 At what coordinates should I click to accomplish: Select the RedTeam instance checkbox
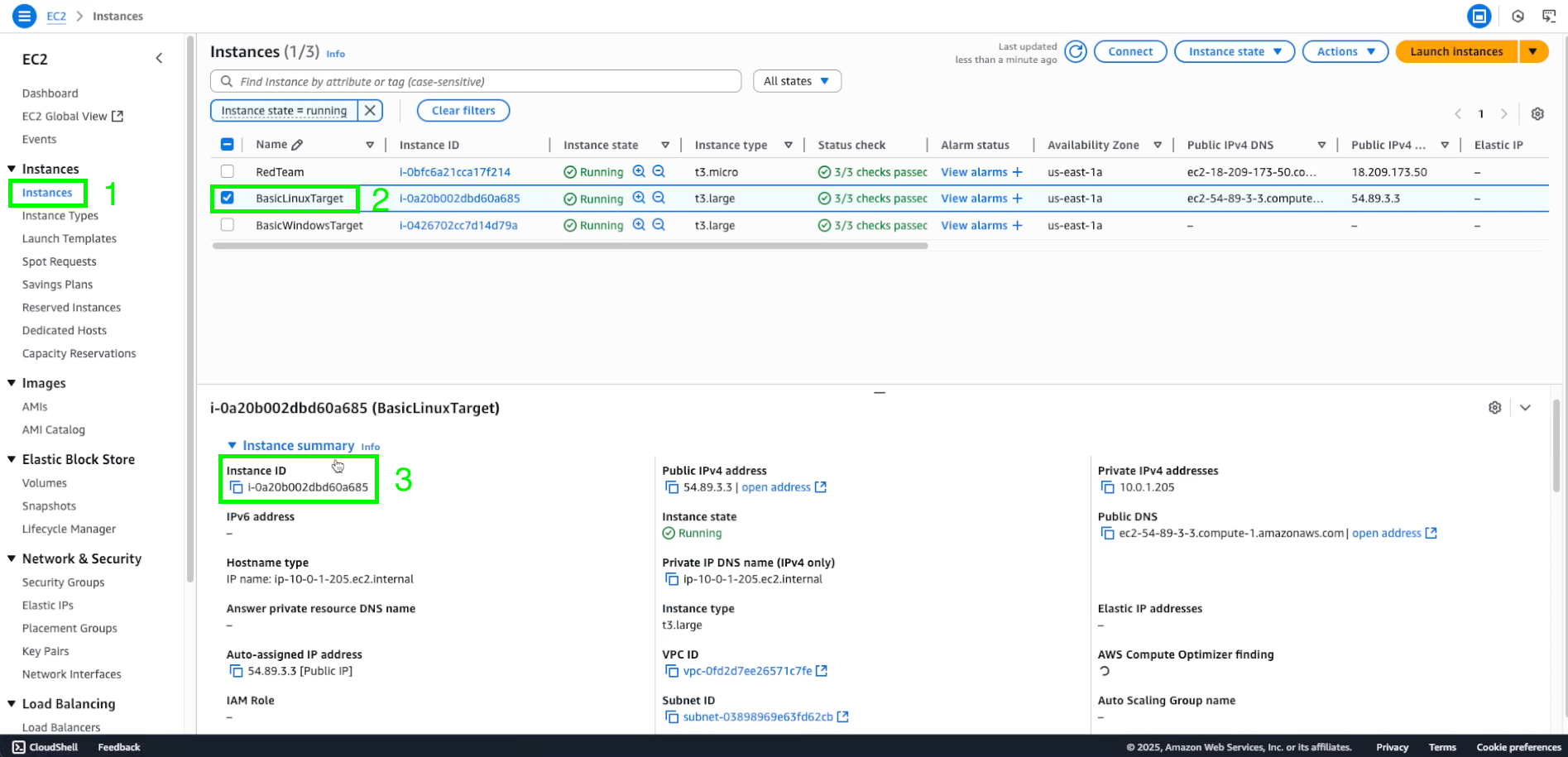(x=228, y=171)
